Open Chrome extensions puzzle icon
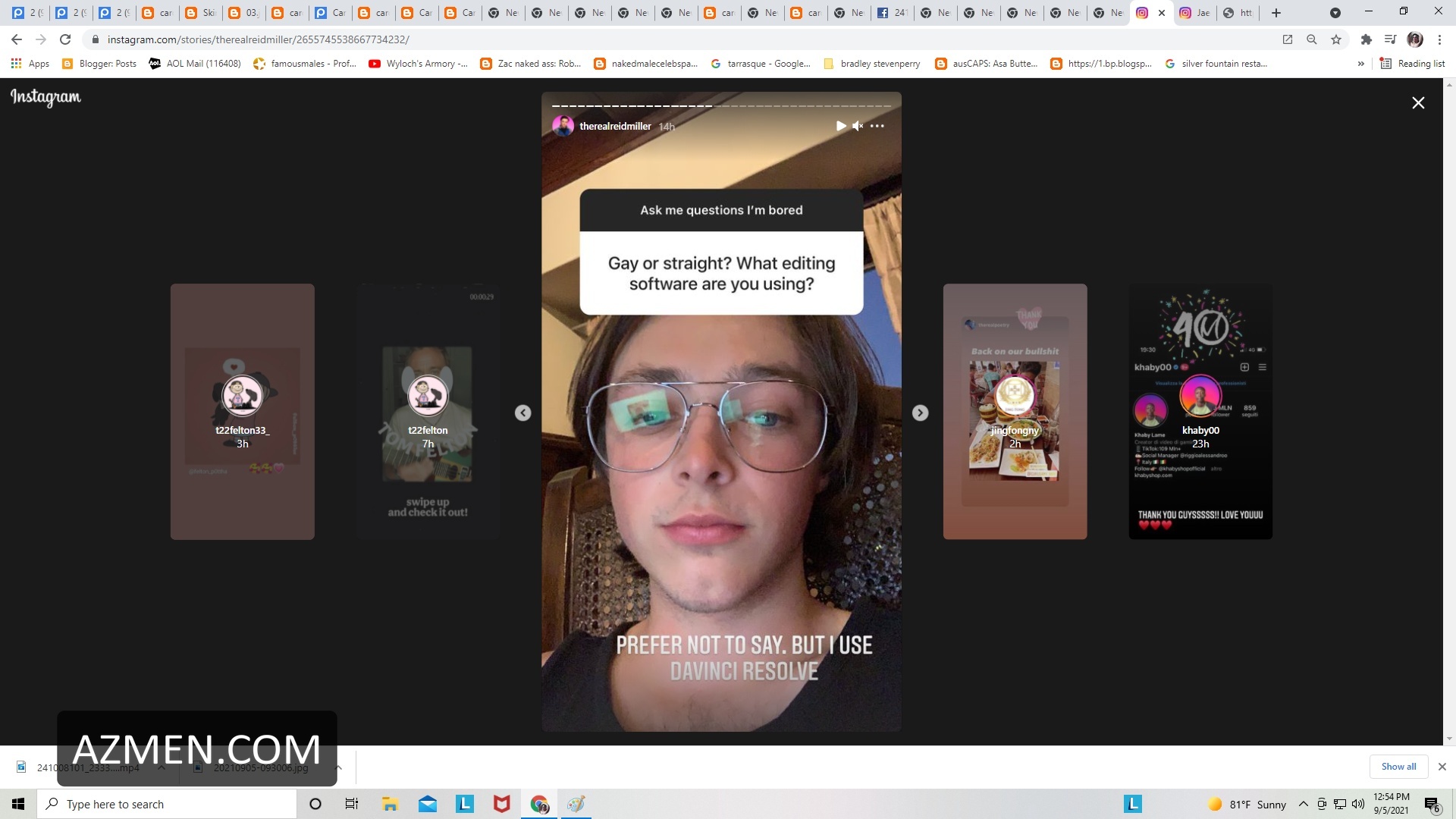This screenshot has width=1456, height=819. pyautogui.click(x=1366, y=39)
